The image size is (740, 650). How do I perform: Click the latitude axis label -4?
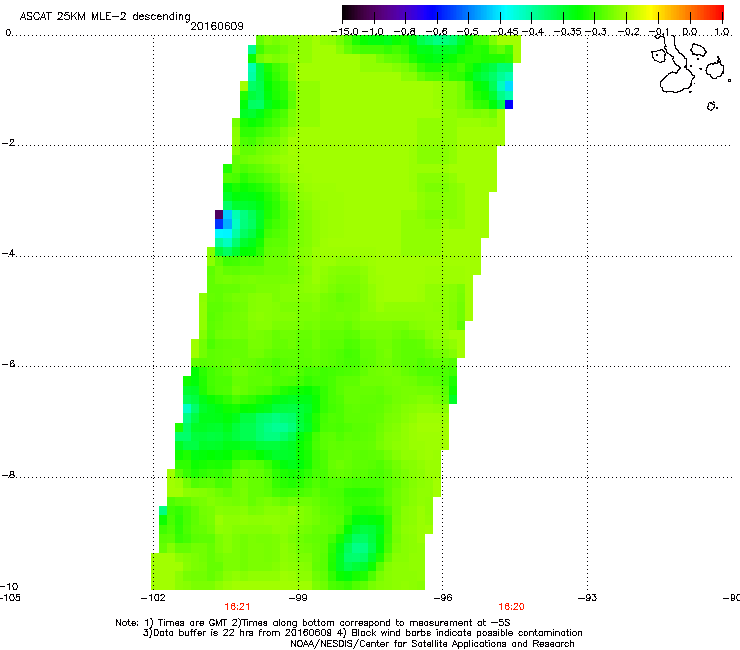[x=8, y=253]
